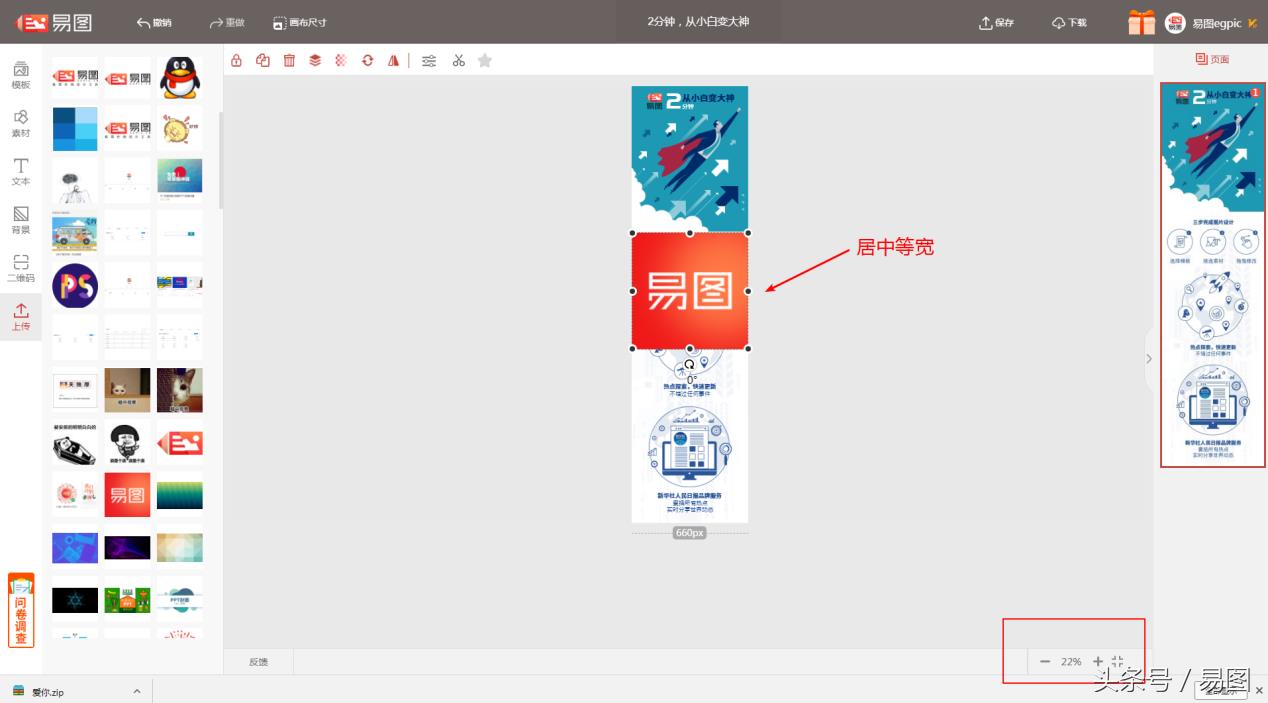Click the zoom in plus button
The height and width of the screenshot is (703, 1268).
pyautogui.click(x=1098, y=662)
